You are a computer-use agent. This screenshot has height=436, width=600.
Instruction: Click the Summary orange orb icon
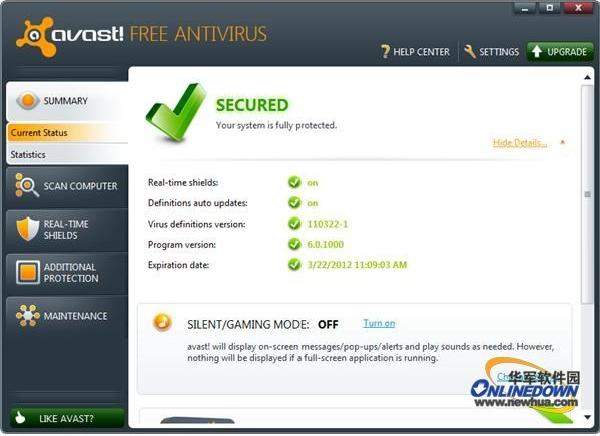coord(27,101)
